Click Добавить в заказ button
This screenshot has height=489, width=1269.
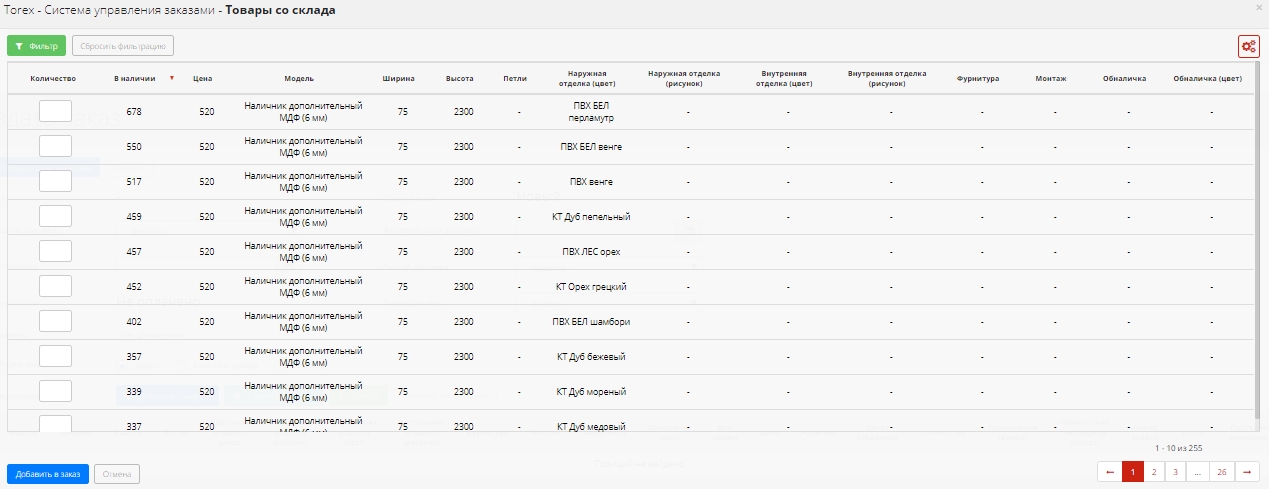(48, 474)
